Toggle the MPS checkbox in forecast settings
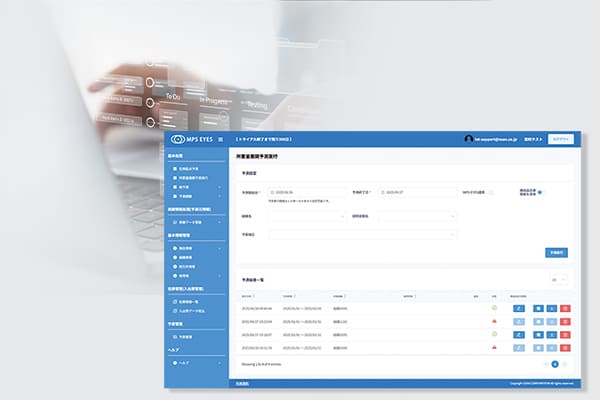 click(491, 191)
